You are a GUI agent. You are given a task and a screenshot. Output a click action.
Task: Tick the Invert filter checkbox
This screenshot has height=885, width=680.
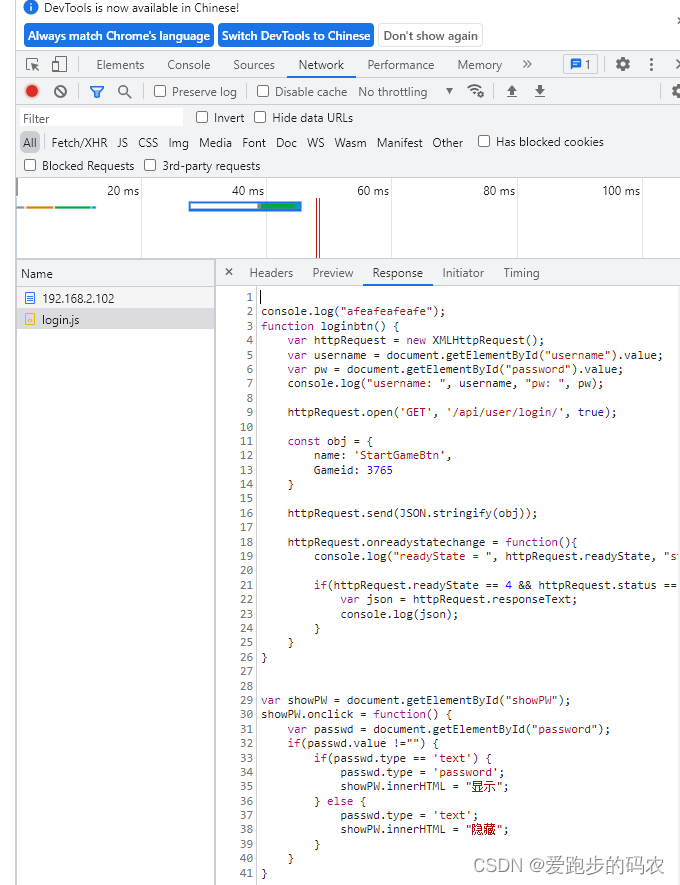pyautogui.click(x=202, y=117)
